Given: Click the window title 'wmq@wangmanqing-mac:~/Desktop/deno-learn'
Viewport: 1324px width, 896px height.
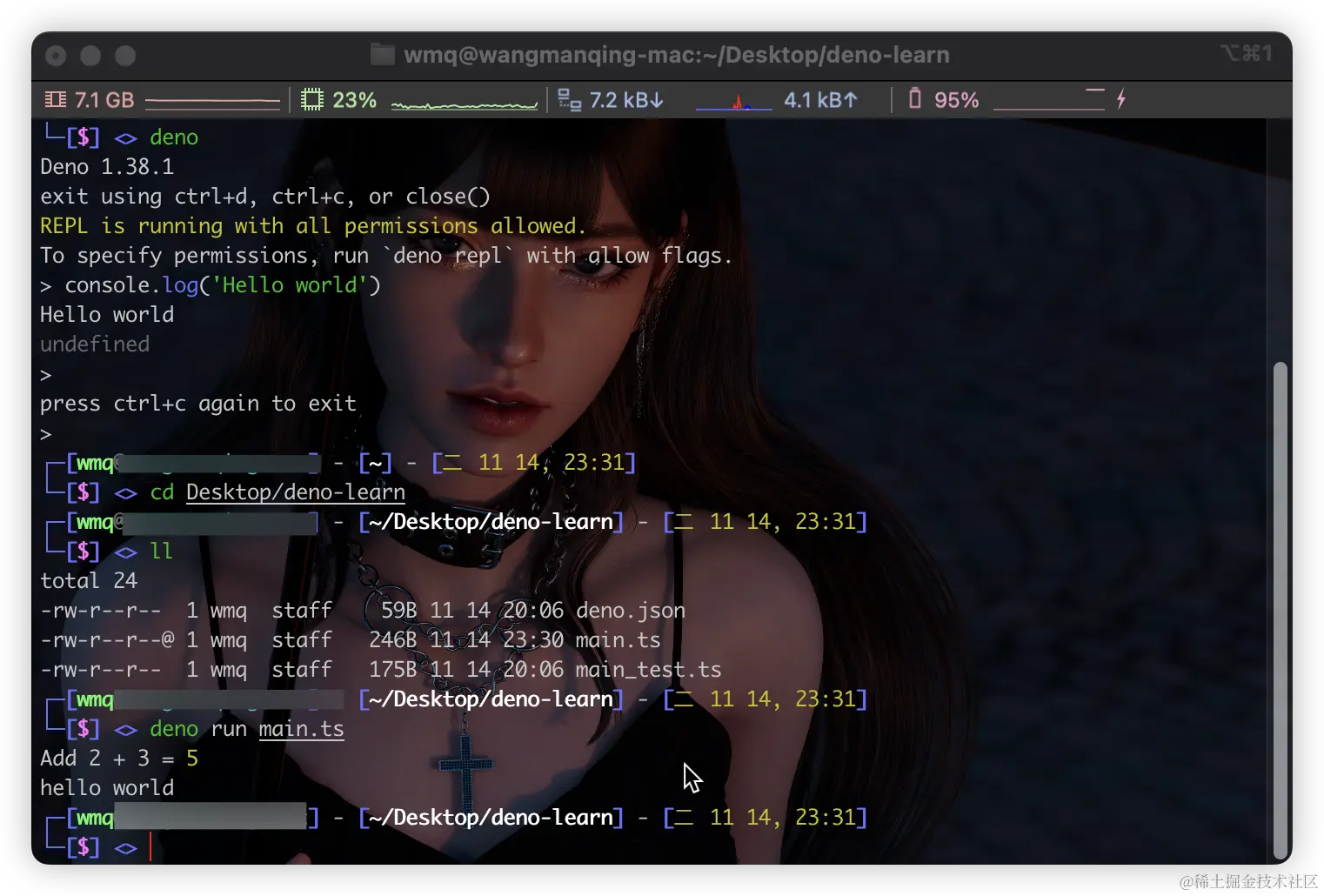Looking at the screenshot, I should 677,55.
